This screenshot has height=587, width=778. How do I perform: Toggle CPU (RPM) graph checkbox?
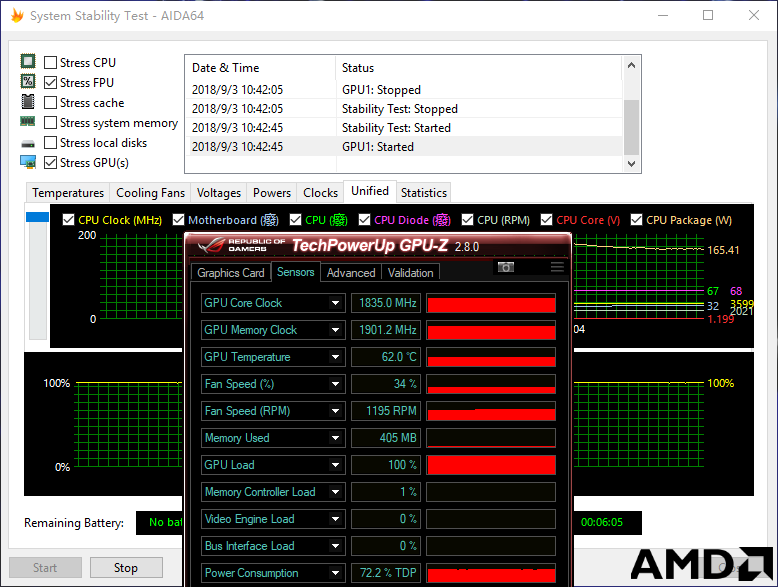(467, 220)
